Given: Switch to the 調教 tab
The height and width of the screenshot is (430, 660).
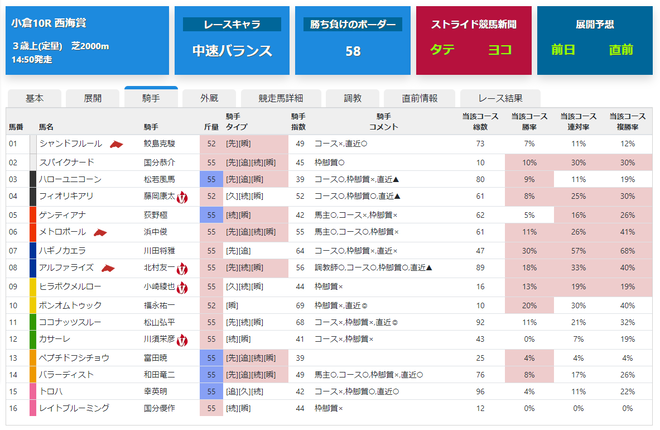Looking at the screenshot, I should pos(352,98).
